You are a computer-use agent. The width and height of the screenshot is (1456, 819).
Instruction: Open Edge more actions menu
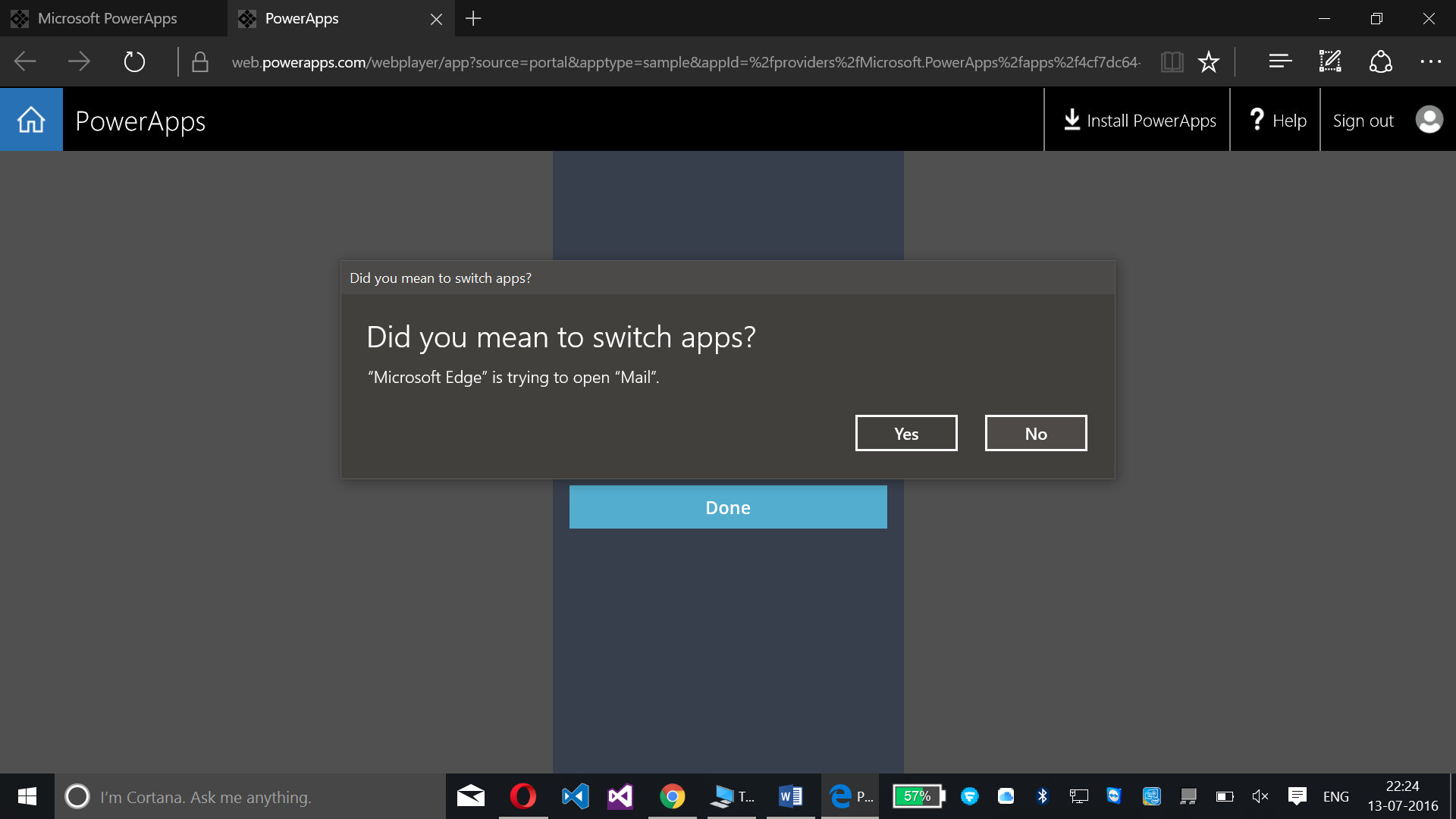tap(1430, 61)
